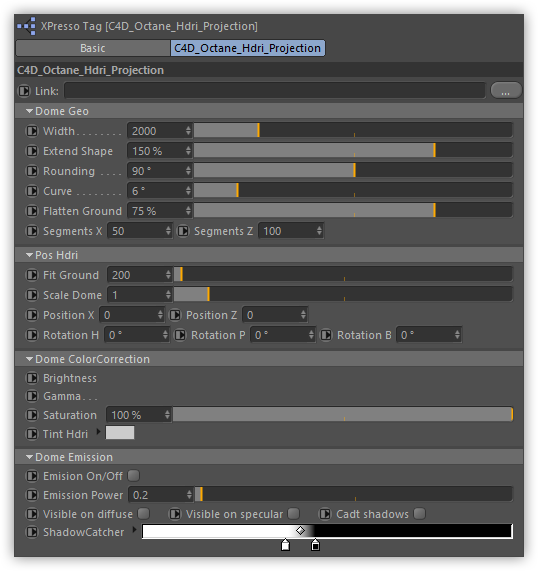Click the Link input field
The height and width of the screenshot is (571, 538).
pyautogui.click(x=275, y=91)
